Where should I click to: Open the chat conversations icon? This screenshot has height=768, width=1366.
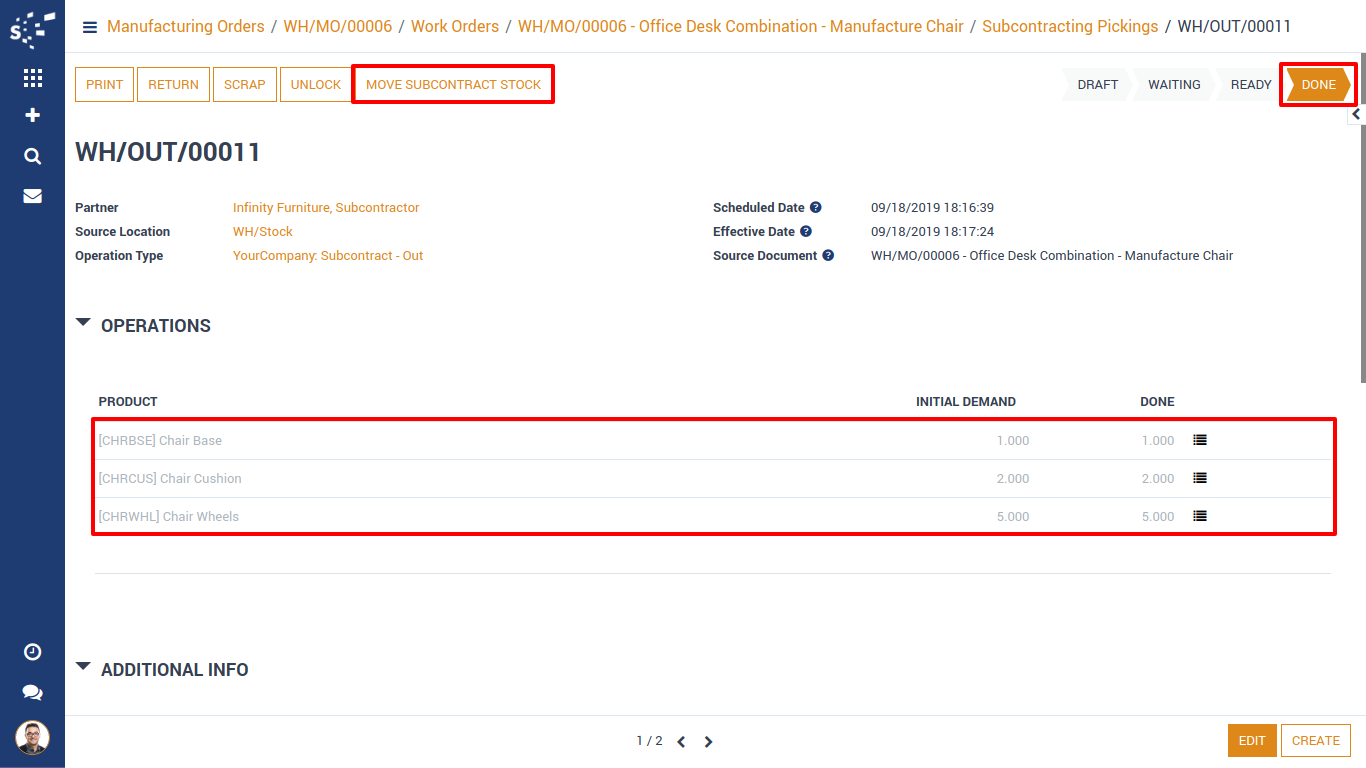32,692
